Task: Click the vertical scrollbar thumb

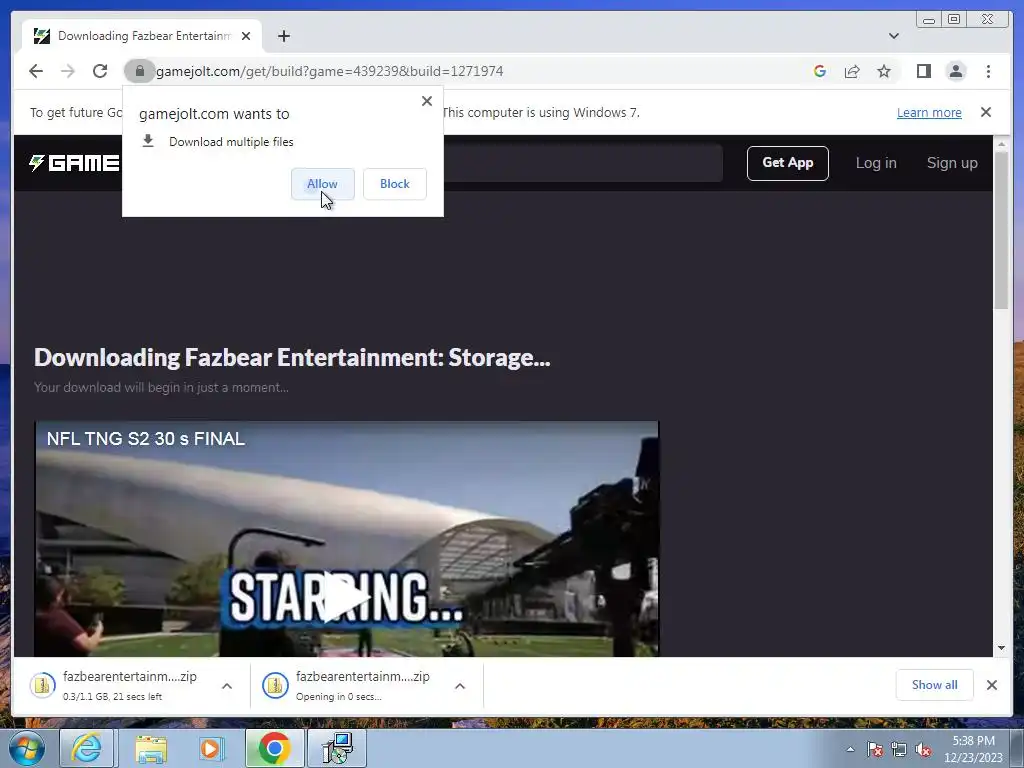Action: 1001,230
